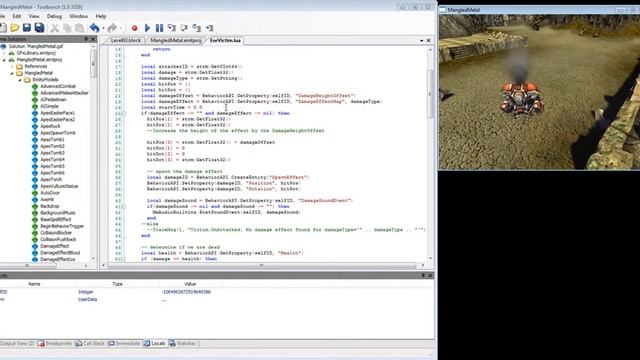Collapse the MangledMetal.emtproj project node
The width and height of the screenshot is (640, 360).
tap(4, 60)
